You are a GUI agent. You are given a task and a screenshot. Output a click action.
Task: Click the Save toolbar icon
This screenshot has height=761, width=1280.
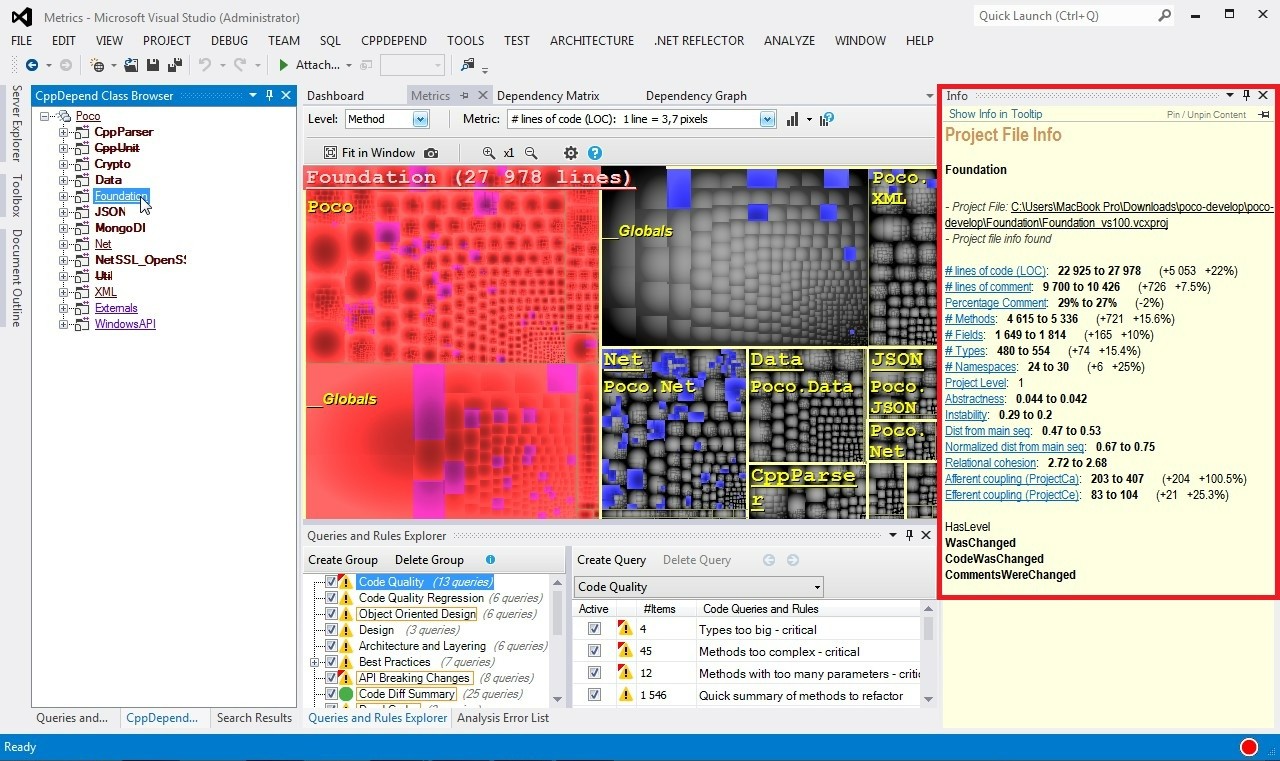(153, 65)
